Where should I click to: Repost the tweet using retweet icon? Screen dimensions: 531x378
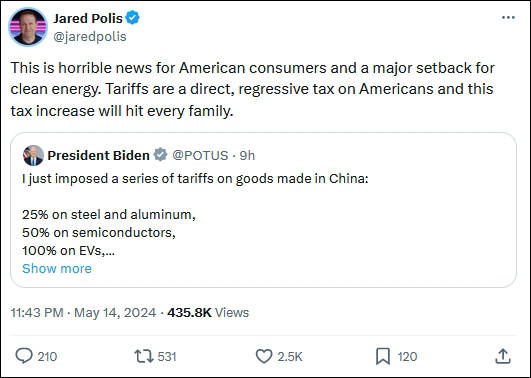144,356
